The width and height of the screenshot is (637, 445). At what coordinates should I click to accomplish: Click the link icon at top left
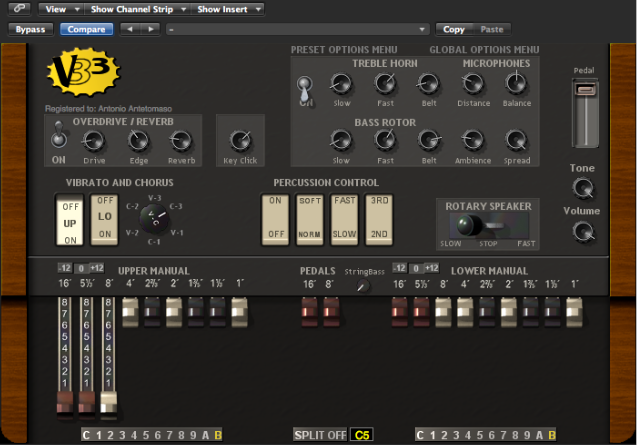point(19,9)
